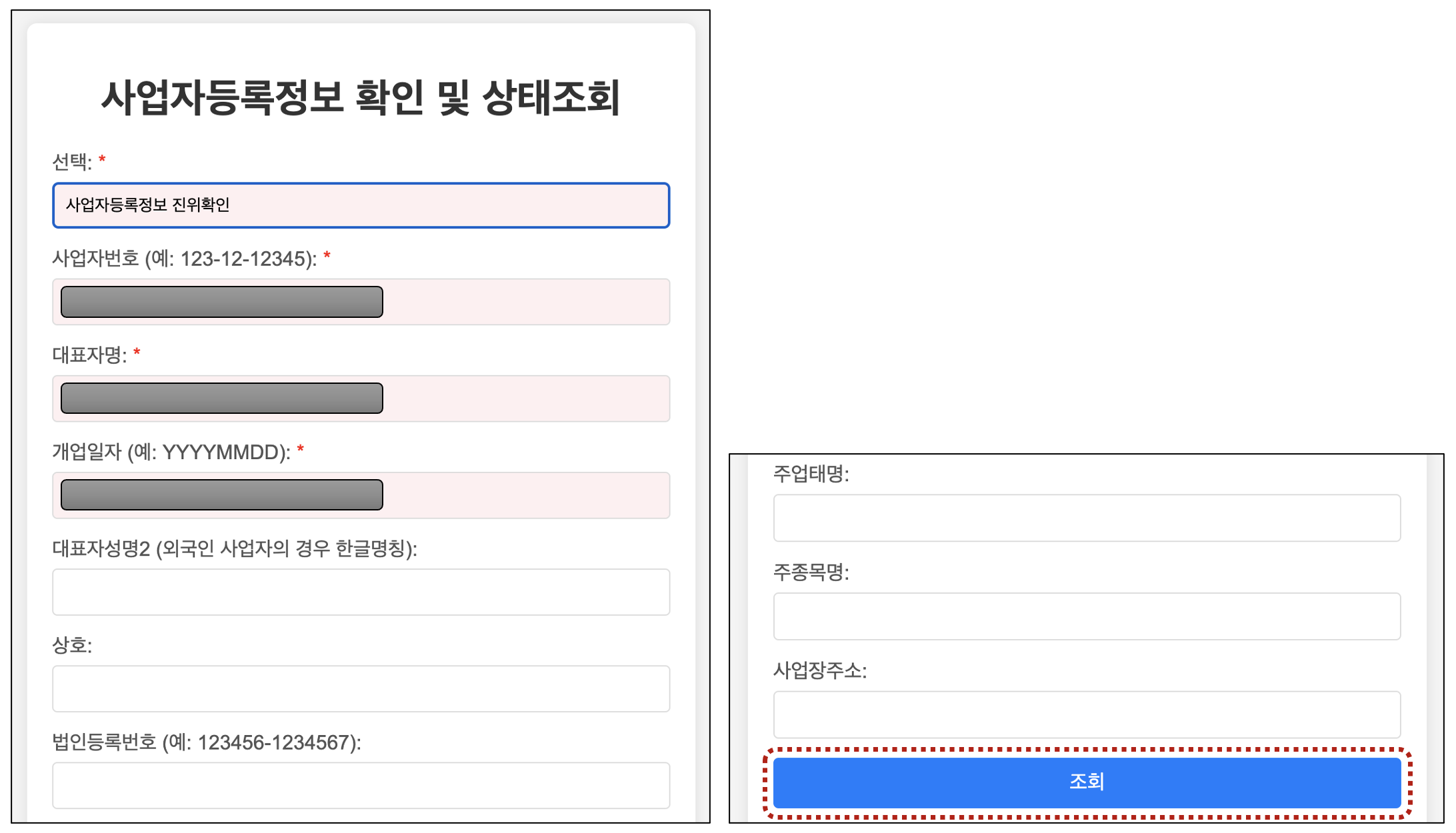
Task: Click the 사업자번호 (예: 123-12-12345) label
Action: click(184, 259)
